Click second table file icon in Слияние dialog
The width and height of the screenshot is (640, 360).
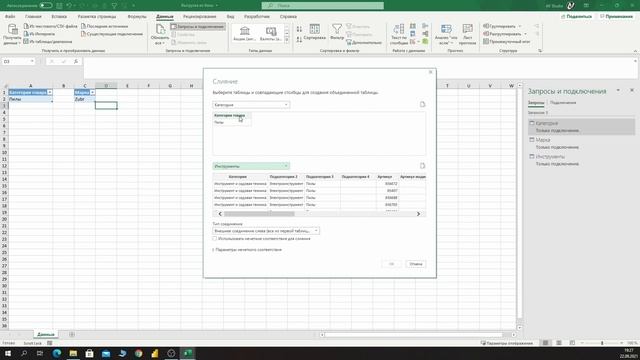point(422,166)
